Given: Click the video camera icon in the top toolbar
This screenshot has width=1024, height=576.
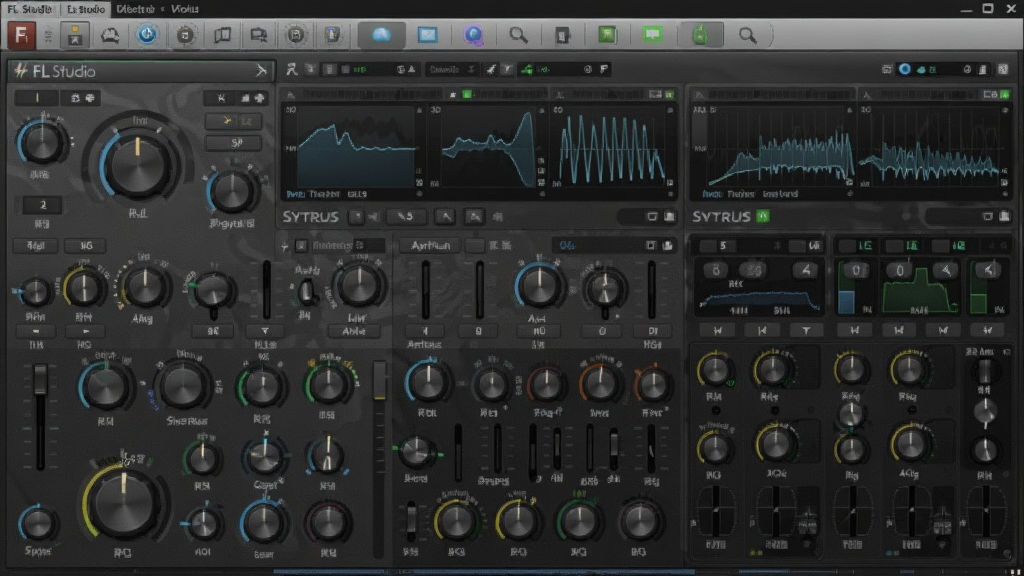Looking at the screenshot, I should (x=259, y=35).
